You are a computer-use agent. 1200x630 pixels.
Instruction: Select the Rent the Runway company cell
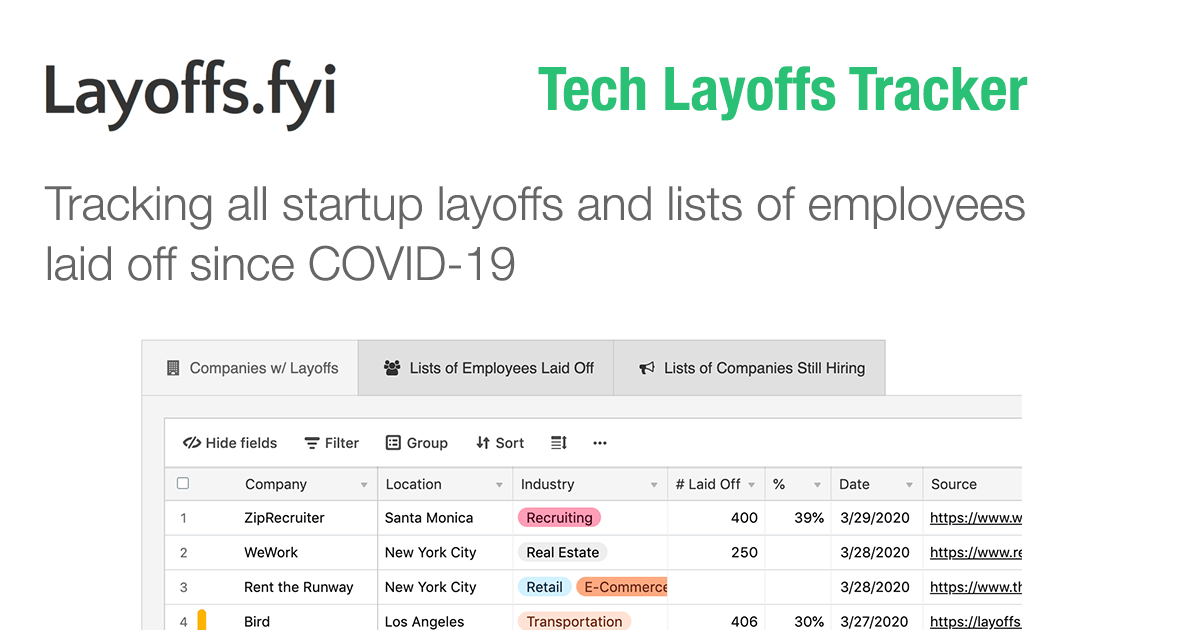[298, 587]
